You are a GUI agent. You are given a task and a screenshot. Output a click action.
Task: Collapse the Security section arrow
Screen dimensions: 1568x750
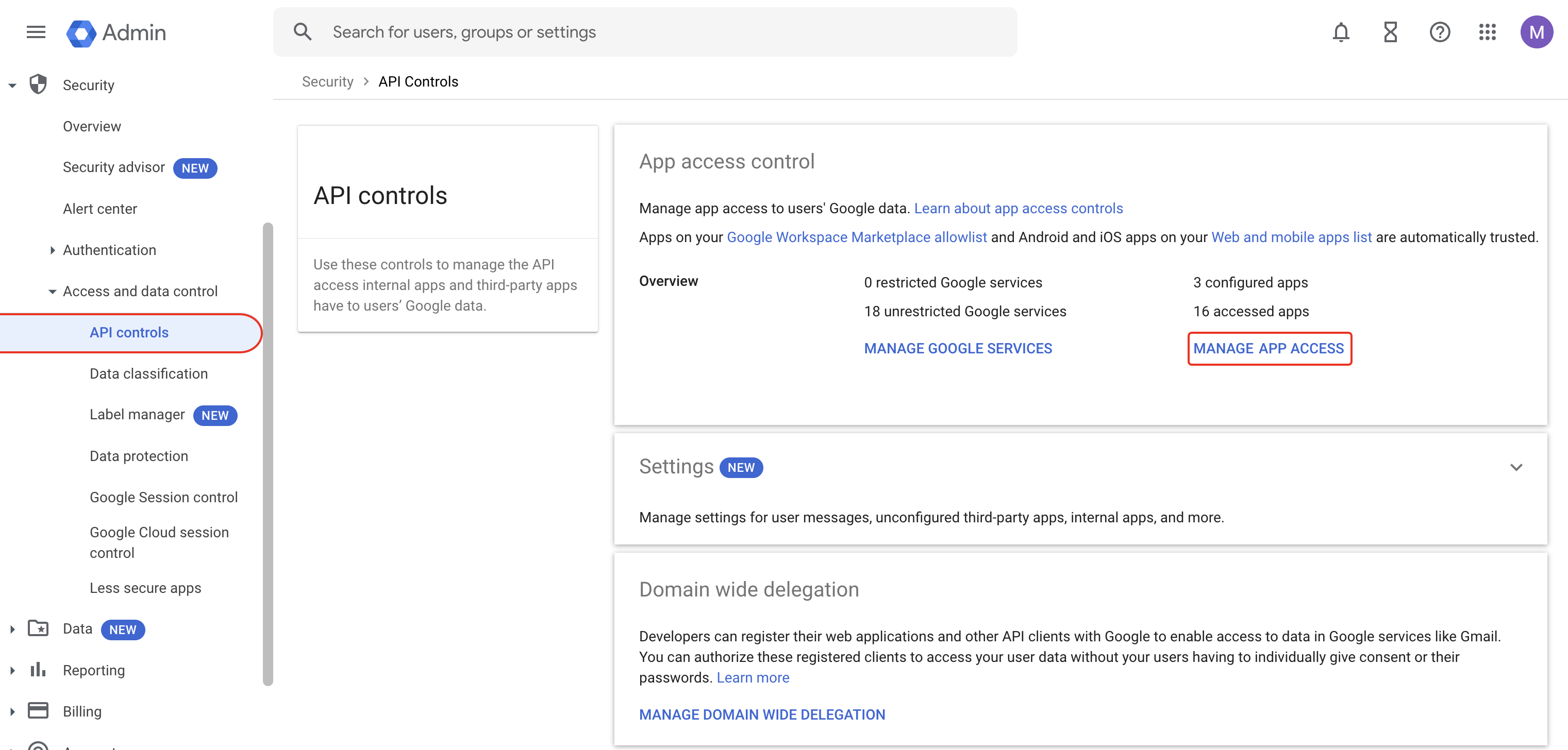click(12, 86)
